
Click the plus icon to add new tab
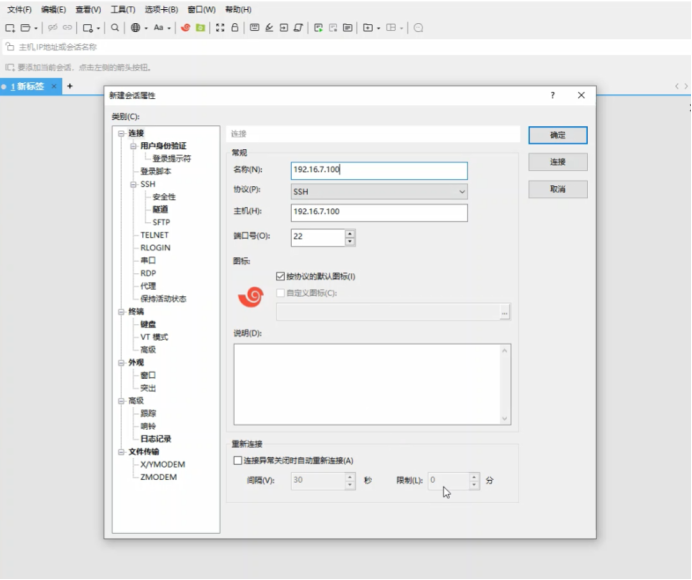[69, 87]
